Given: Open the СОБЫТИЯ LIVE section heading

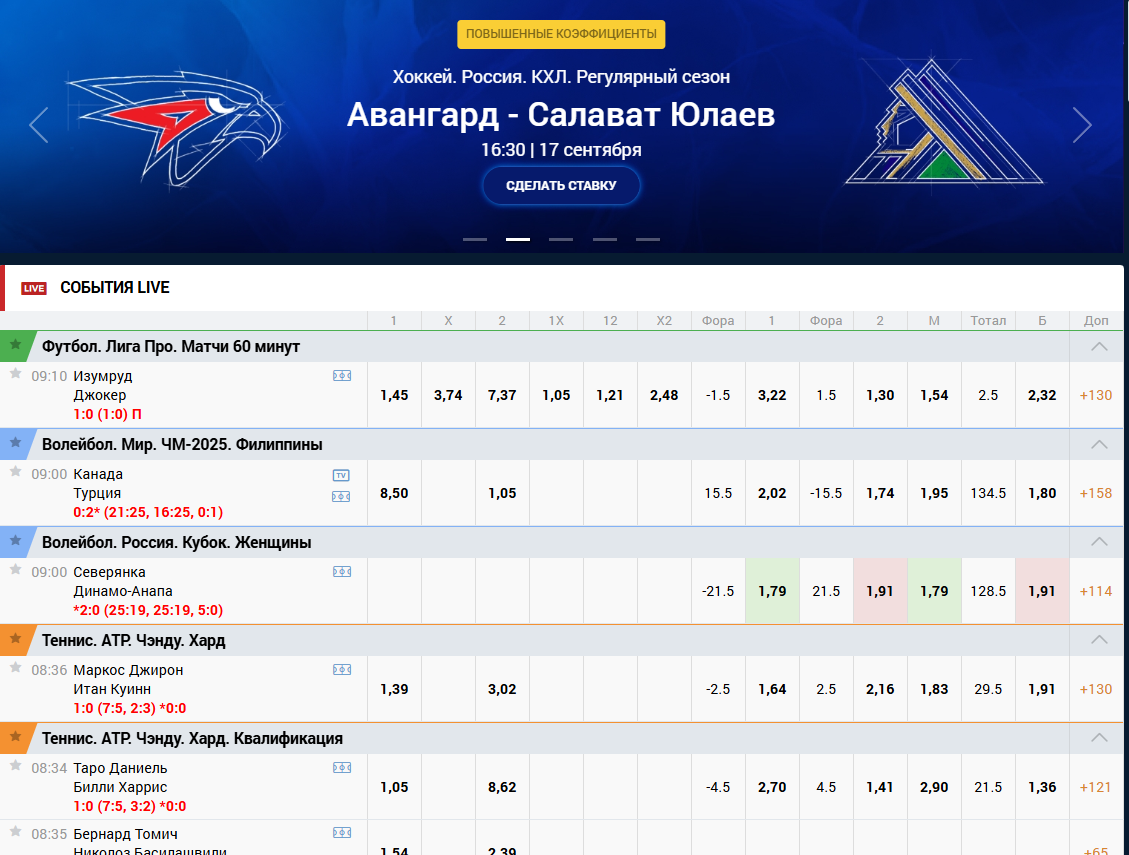Looking at the screenshot, I should pos(114,287).
